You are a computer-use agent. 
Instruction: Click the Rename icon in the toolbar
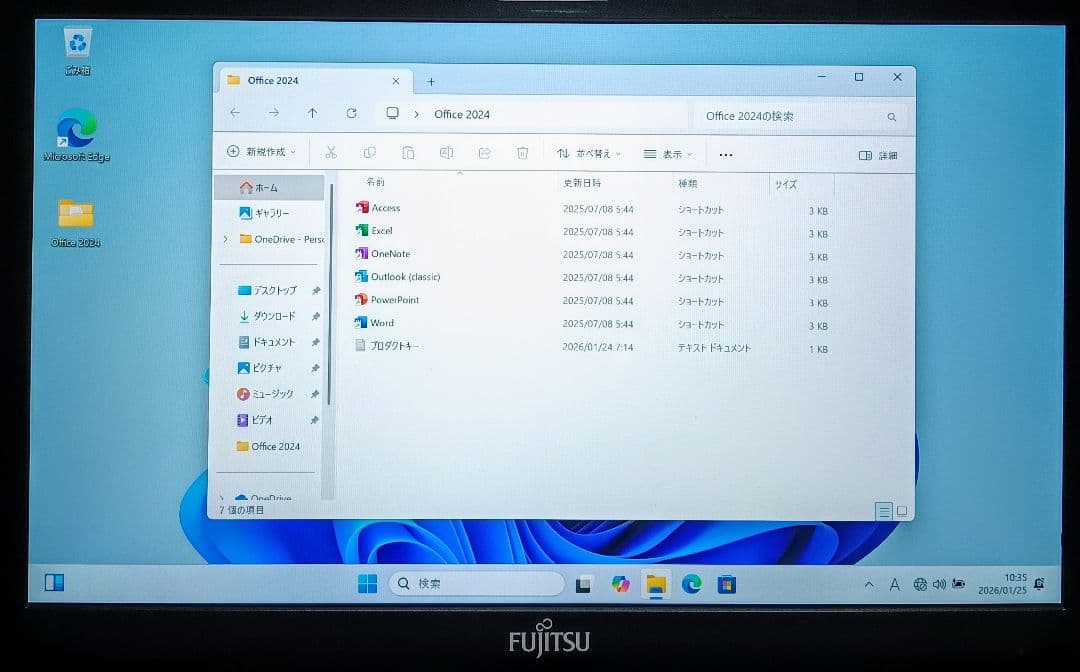pos(445,151)
